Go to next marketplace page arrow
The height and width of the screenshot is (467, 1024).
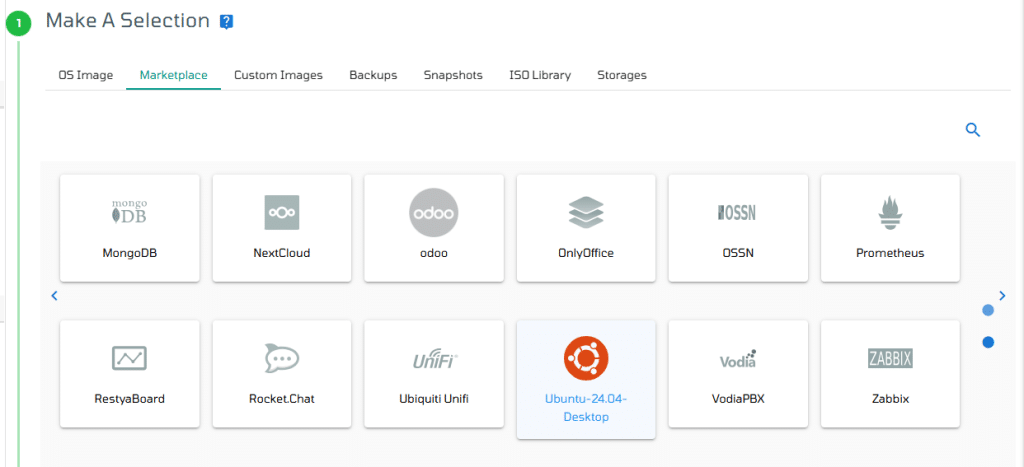tap(1002, 296)
